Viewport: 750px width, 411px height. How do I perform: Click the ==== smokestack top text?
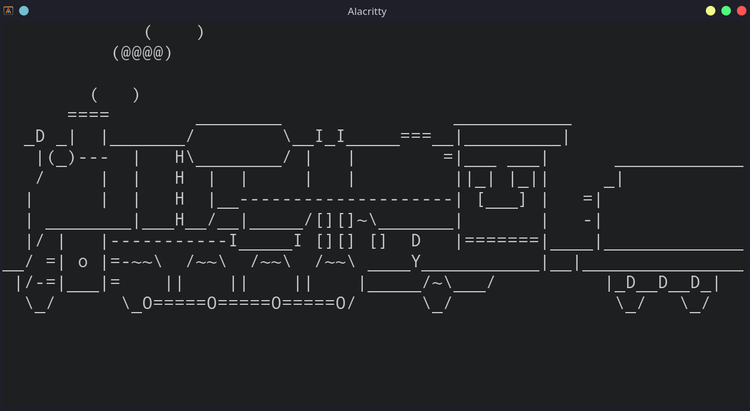(88, 115)
